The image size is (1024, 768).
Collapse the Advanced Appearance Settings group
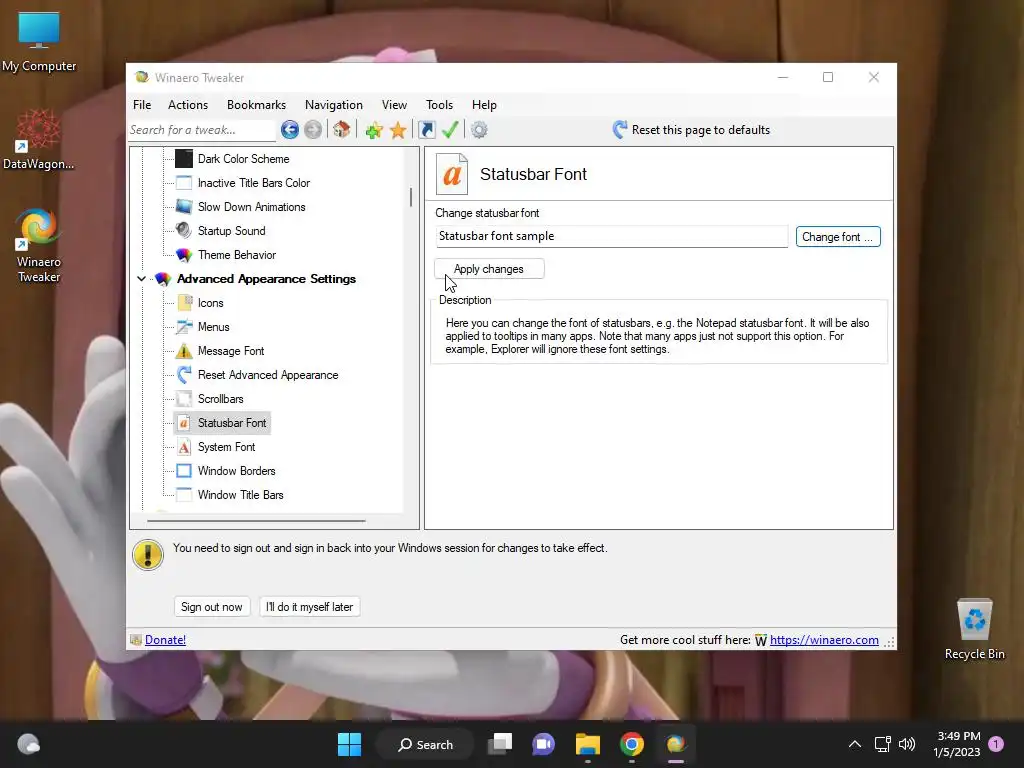(x=141, y=279)
